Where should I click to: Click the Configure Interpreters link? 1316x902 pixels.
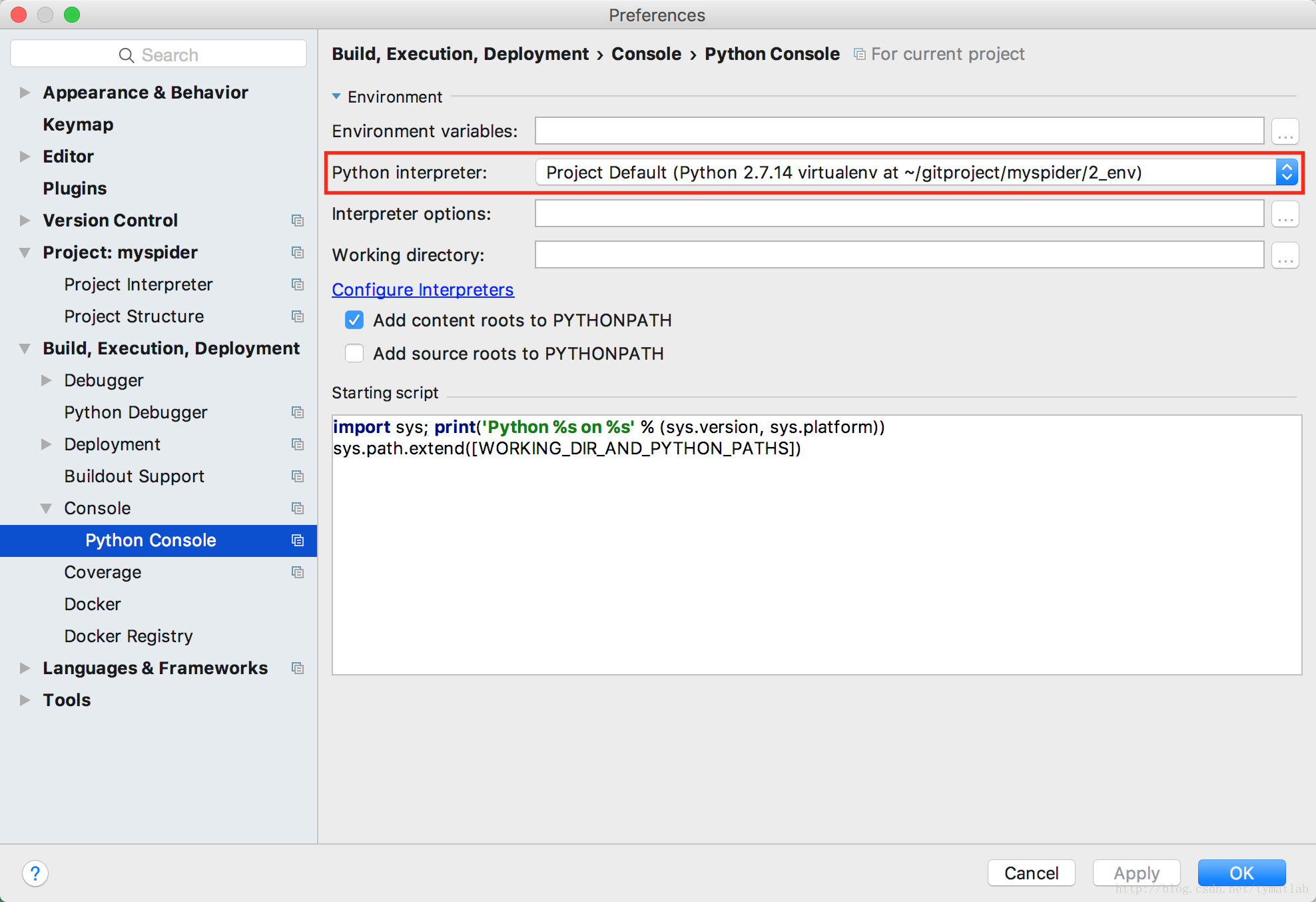[423, 290]
